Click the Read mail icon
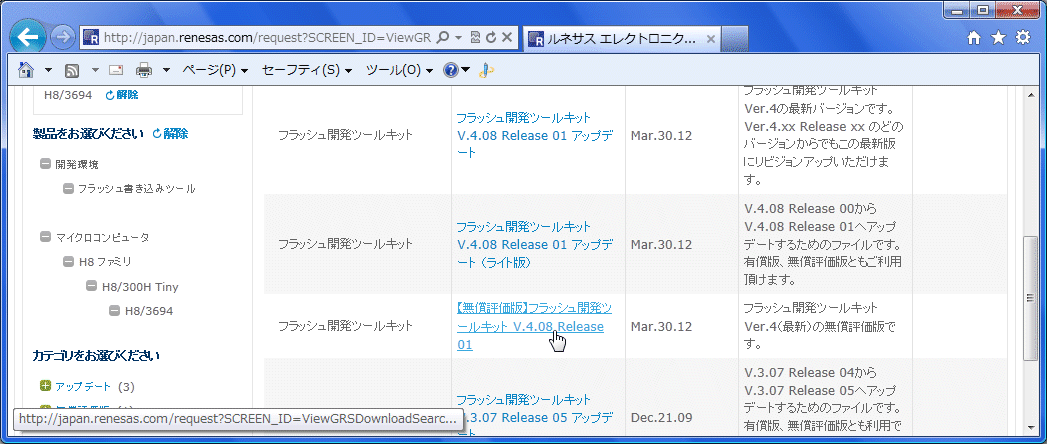The image size is (1047, 444). [x=116, y=70]
